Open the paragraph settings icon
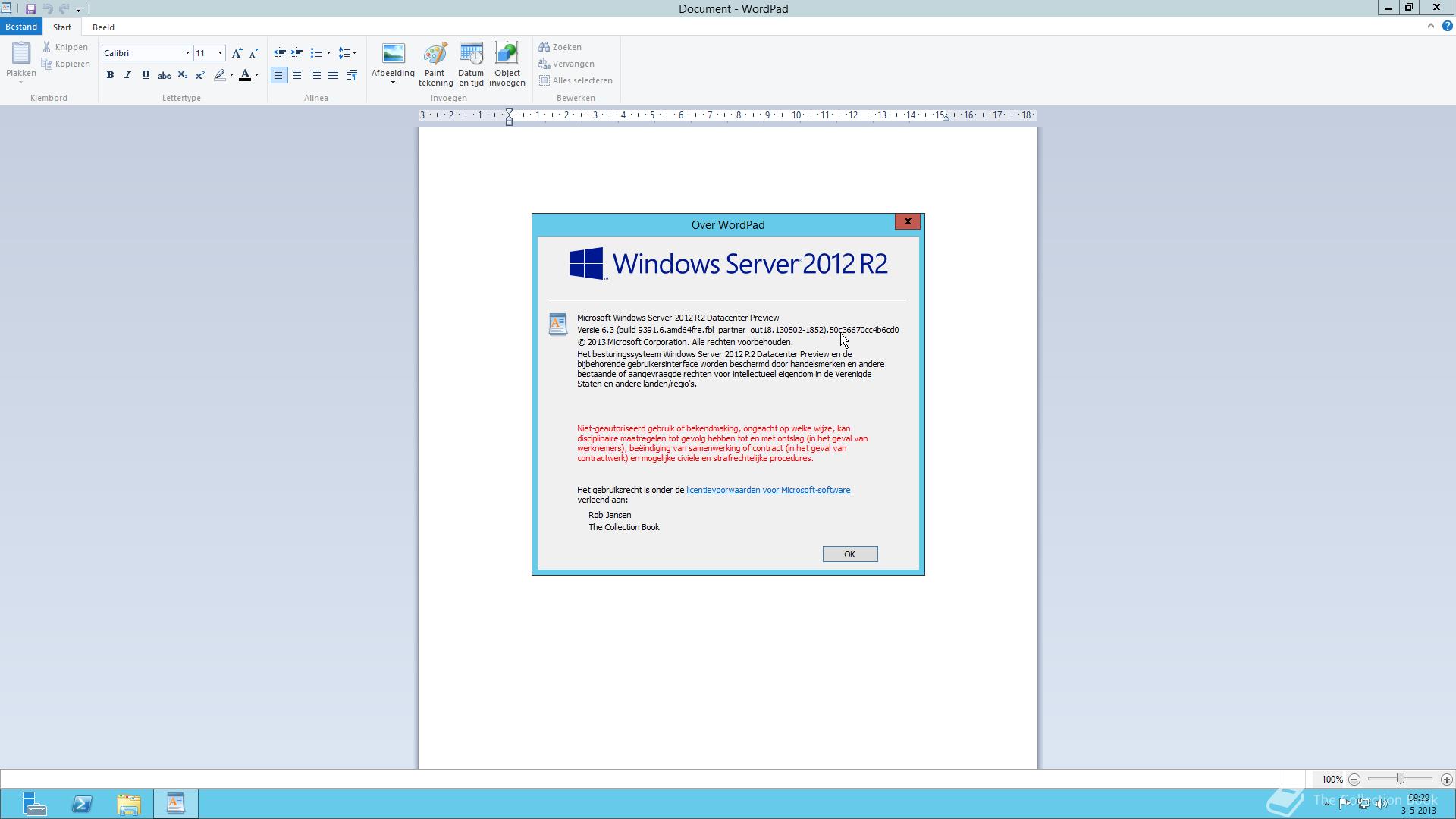Screen dimensions: 1456x819 (x=352, y=75)
